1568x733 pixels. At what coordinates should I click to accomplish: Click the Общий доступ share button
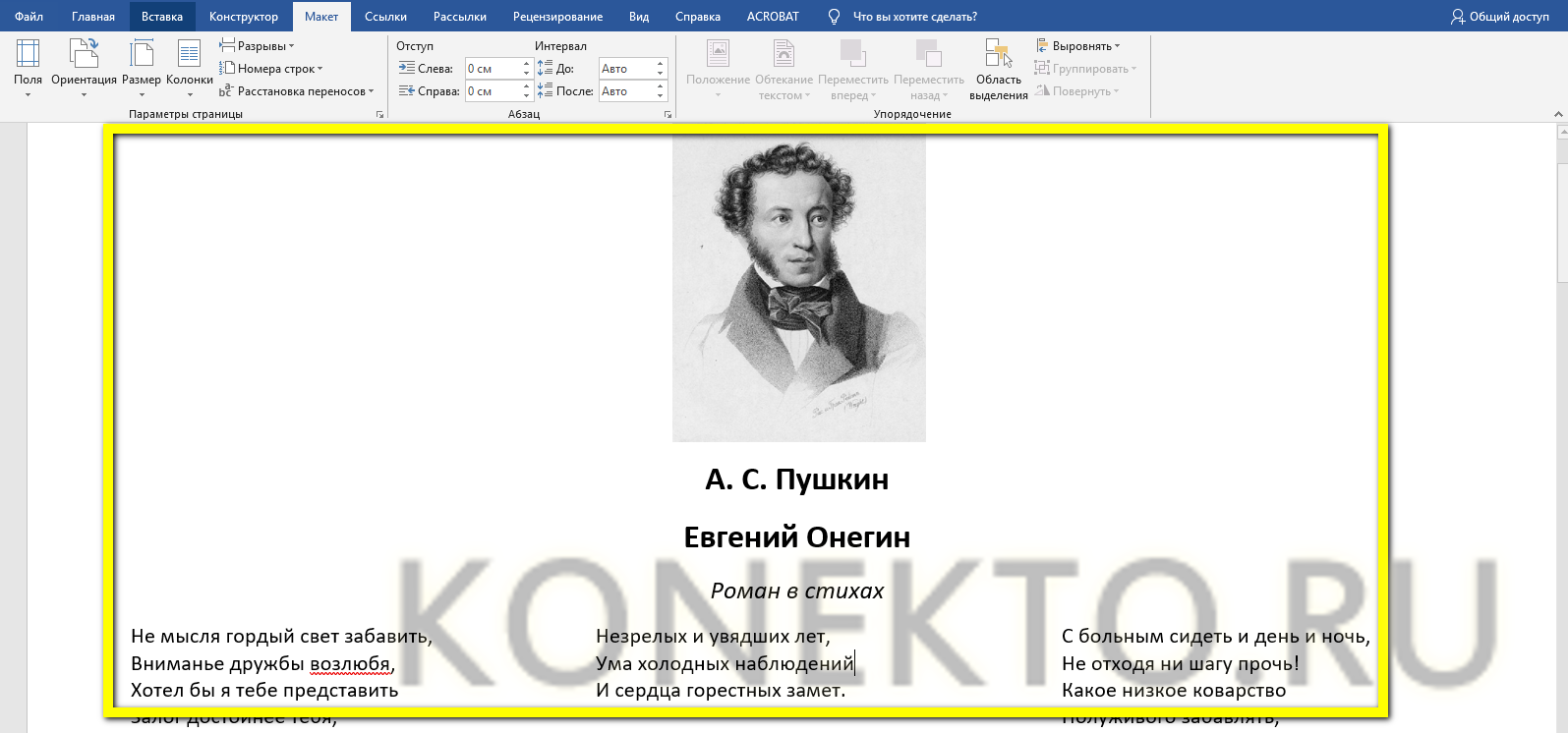click(1500, 17)
